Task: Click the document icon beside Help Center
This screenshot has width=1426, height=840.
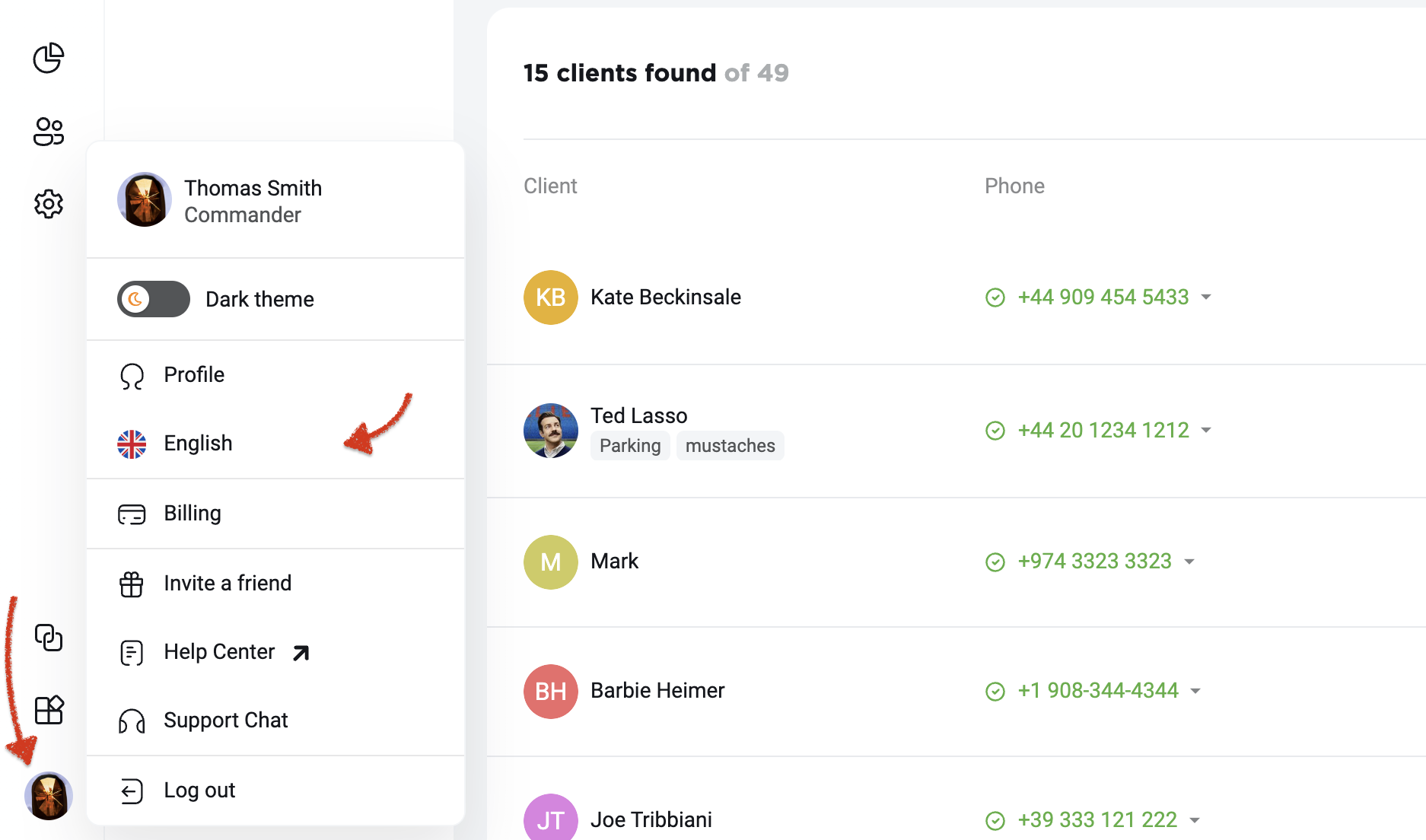Action: [132, 653]
